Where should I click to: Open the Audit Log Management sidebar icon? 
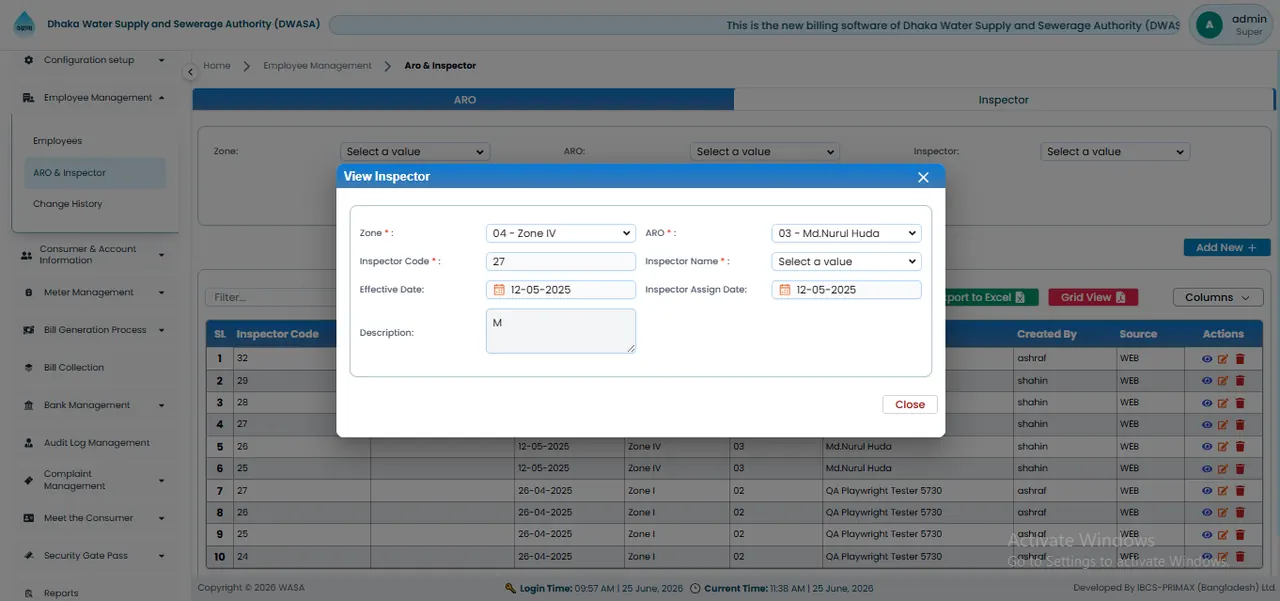point(29,443)
